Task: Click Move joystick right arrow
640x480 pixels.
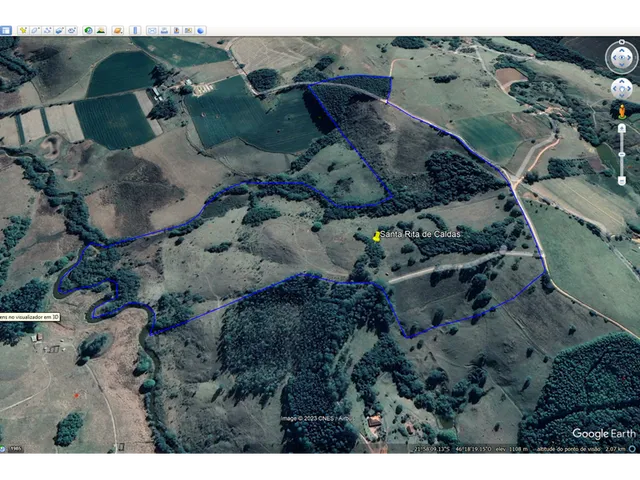Action: 629,89
